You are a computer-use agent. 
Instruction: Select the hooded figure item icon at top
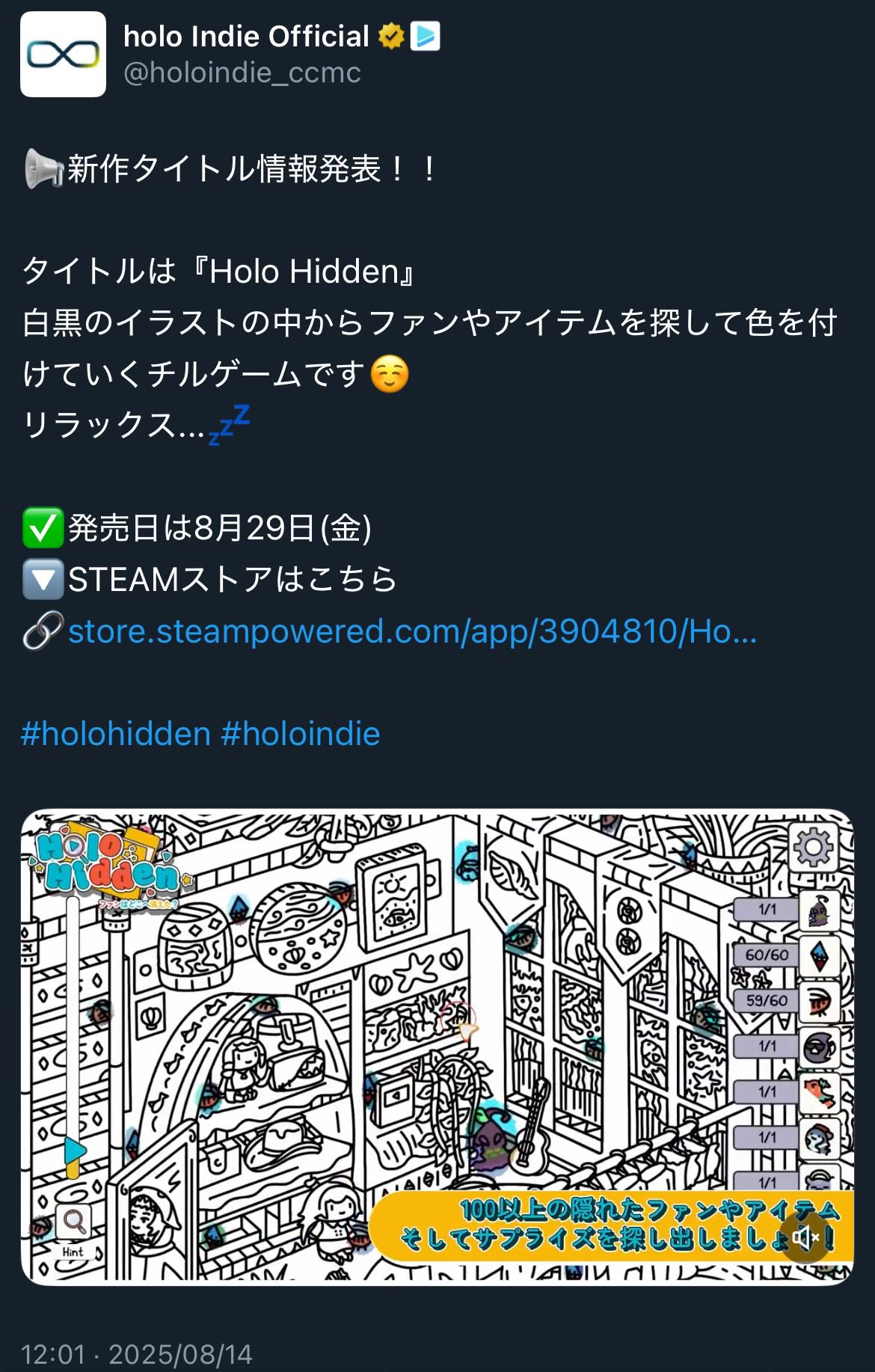tap(820, 910)
